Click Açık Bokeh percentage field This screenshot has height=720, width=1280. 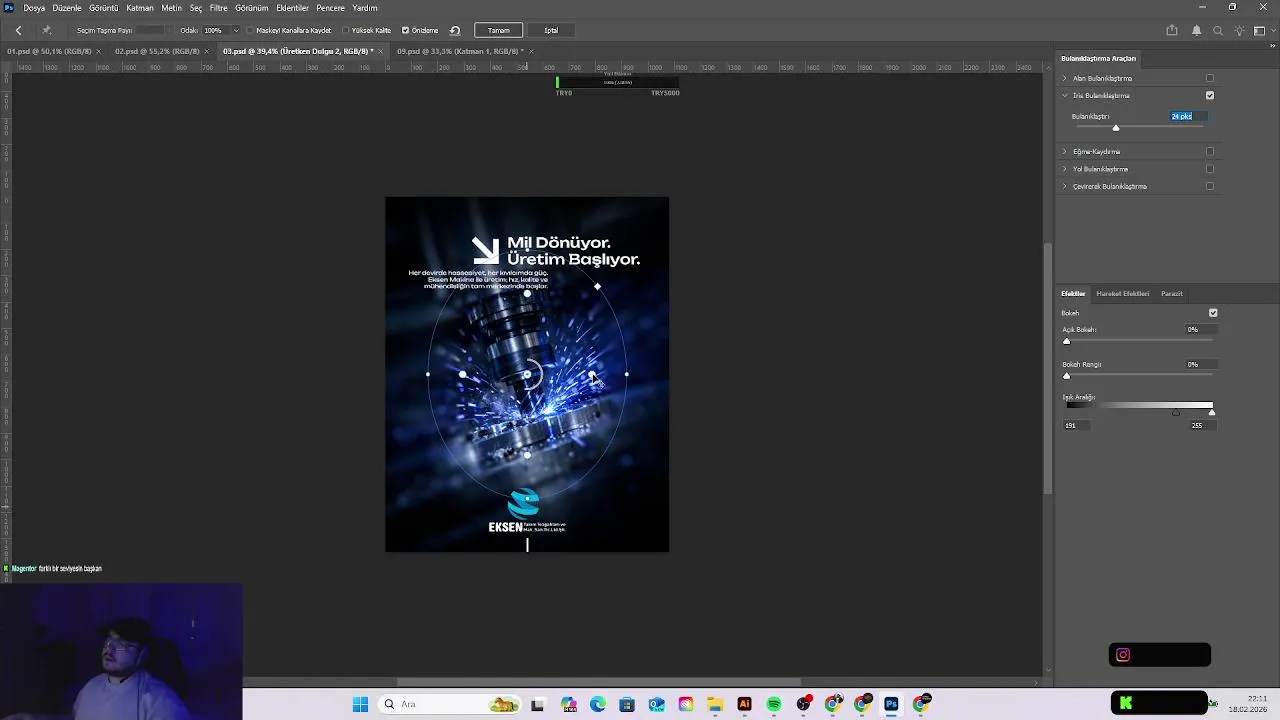pyautogui.click(x=1199, y=329)
